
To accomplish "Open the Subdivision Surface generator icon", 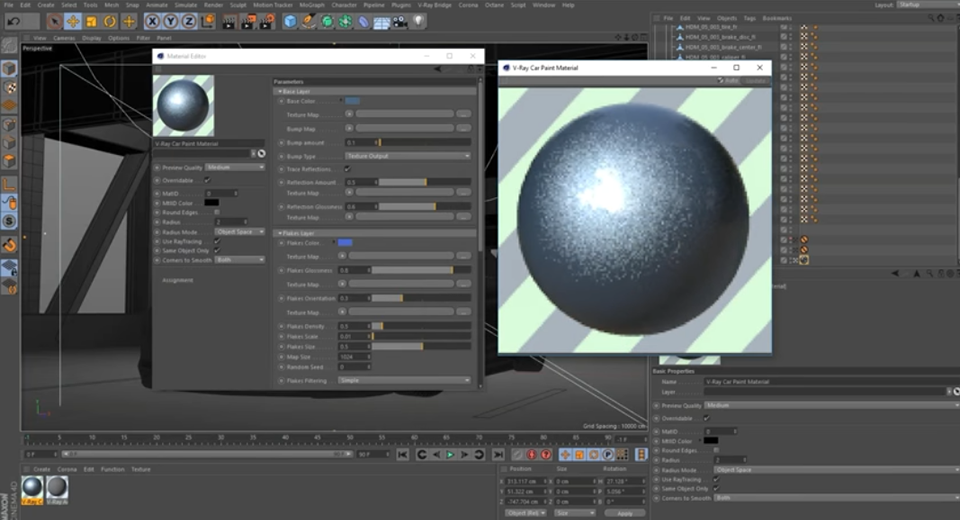I will click(327, 22).
